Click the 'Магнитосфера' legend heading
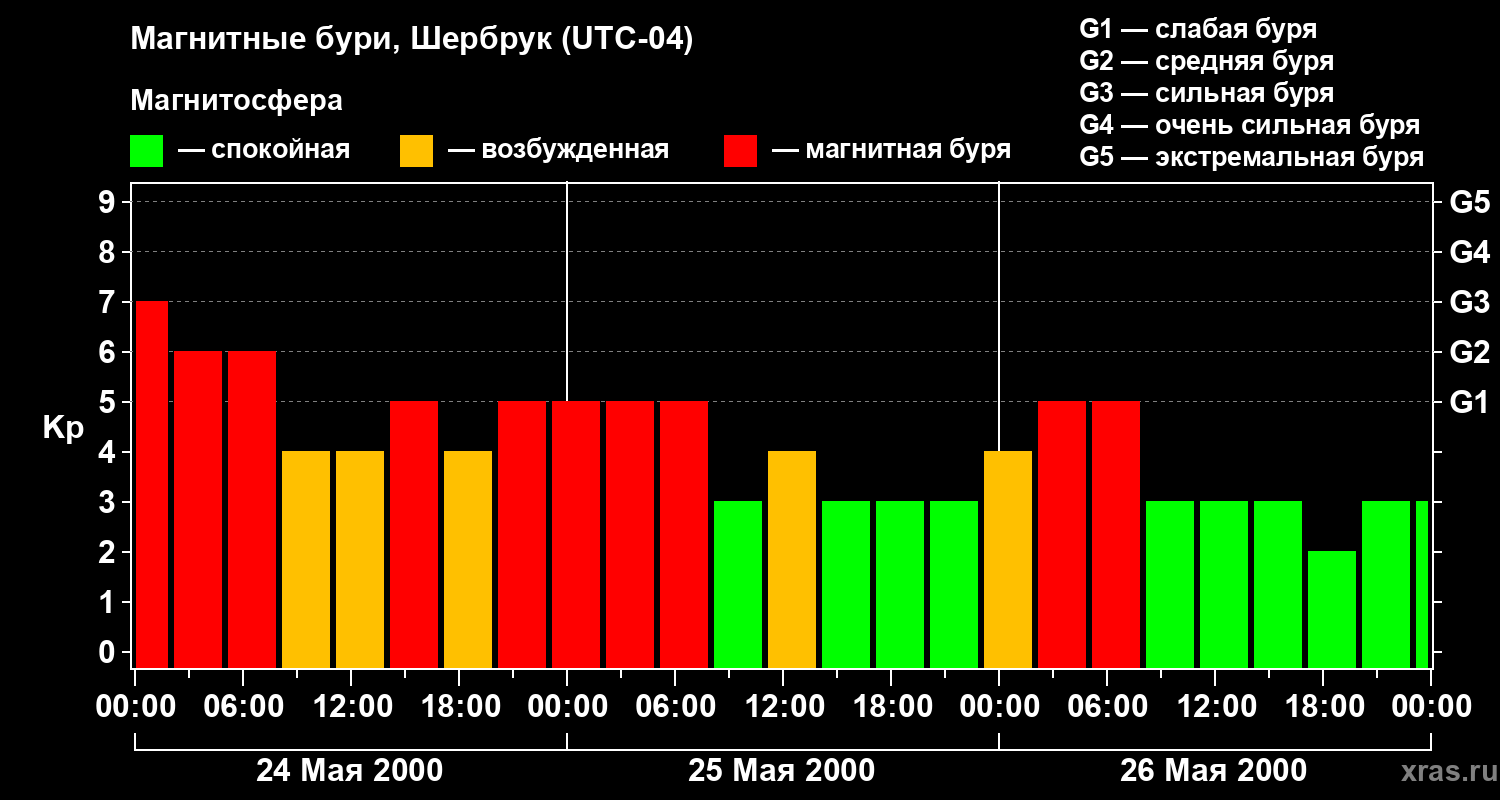 [x=236, y=101]
